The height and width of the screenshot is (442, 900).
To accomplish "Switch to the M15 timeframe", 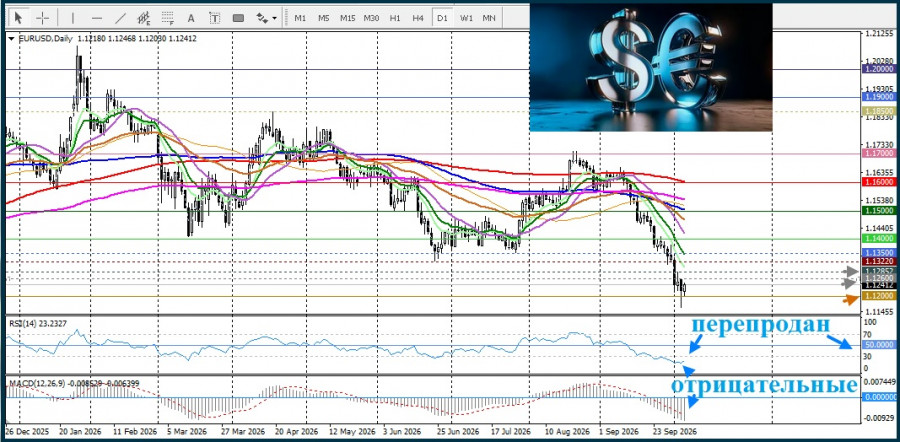I will 347,18.
